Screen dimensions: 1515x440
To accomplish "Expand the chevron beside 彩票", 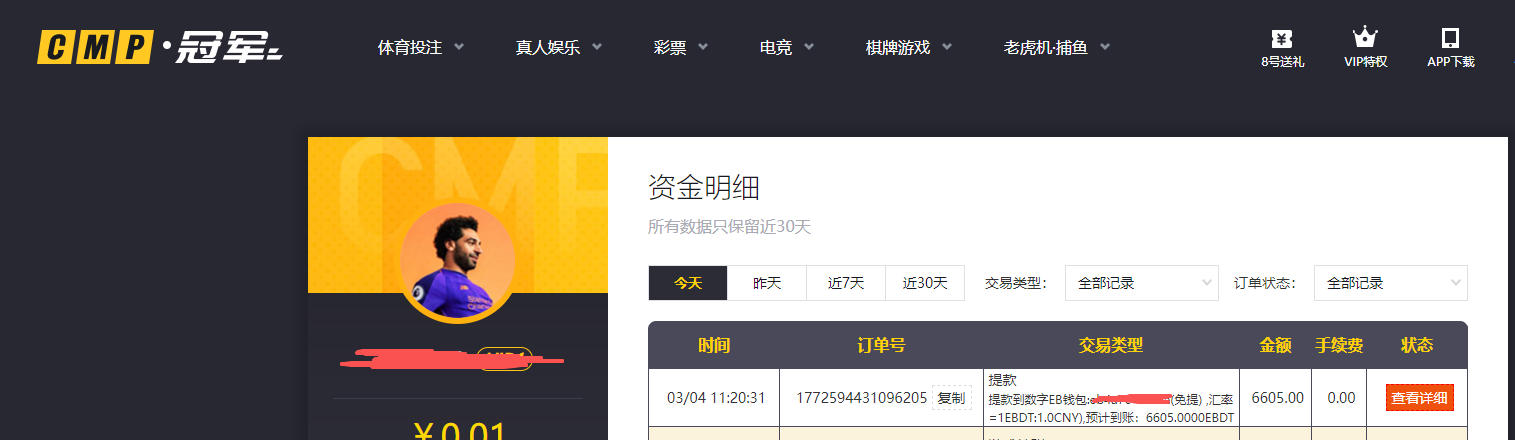I will pos(702,47).
